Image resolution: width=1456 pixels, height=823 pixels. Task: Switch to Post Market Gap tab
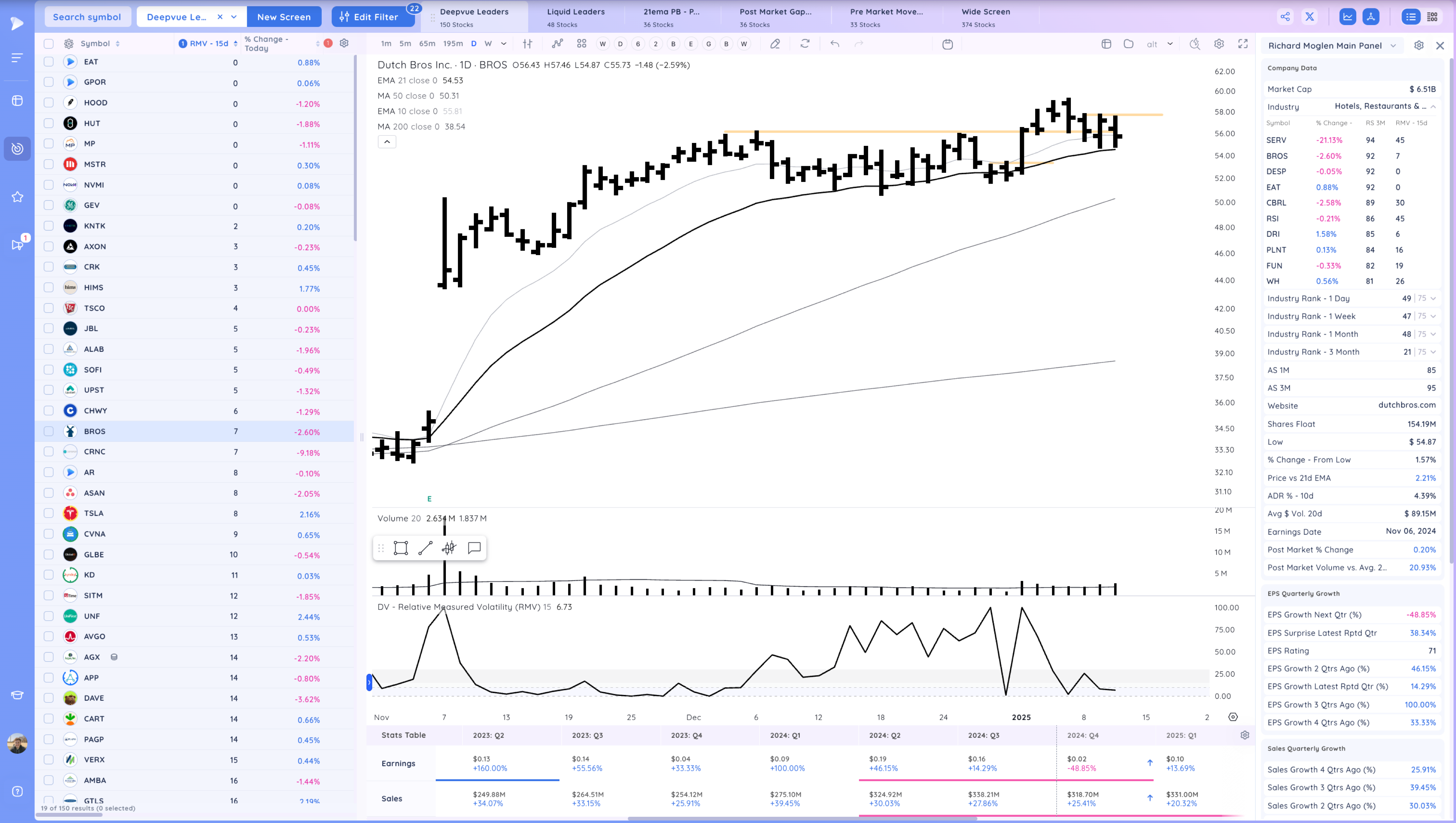(775, 17)
